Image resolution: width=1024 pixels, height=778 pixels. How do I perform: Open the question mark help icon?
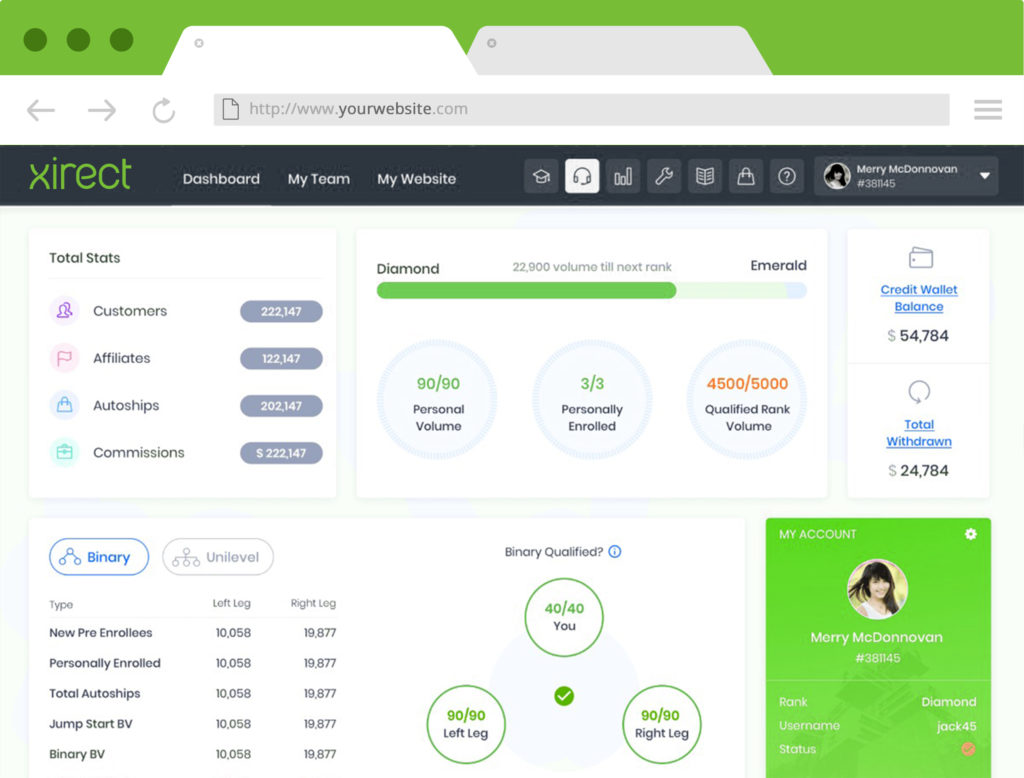[x=787, y=176]
